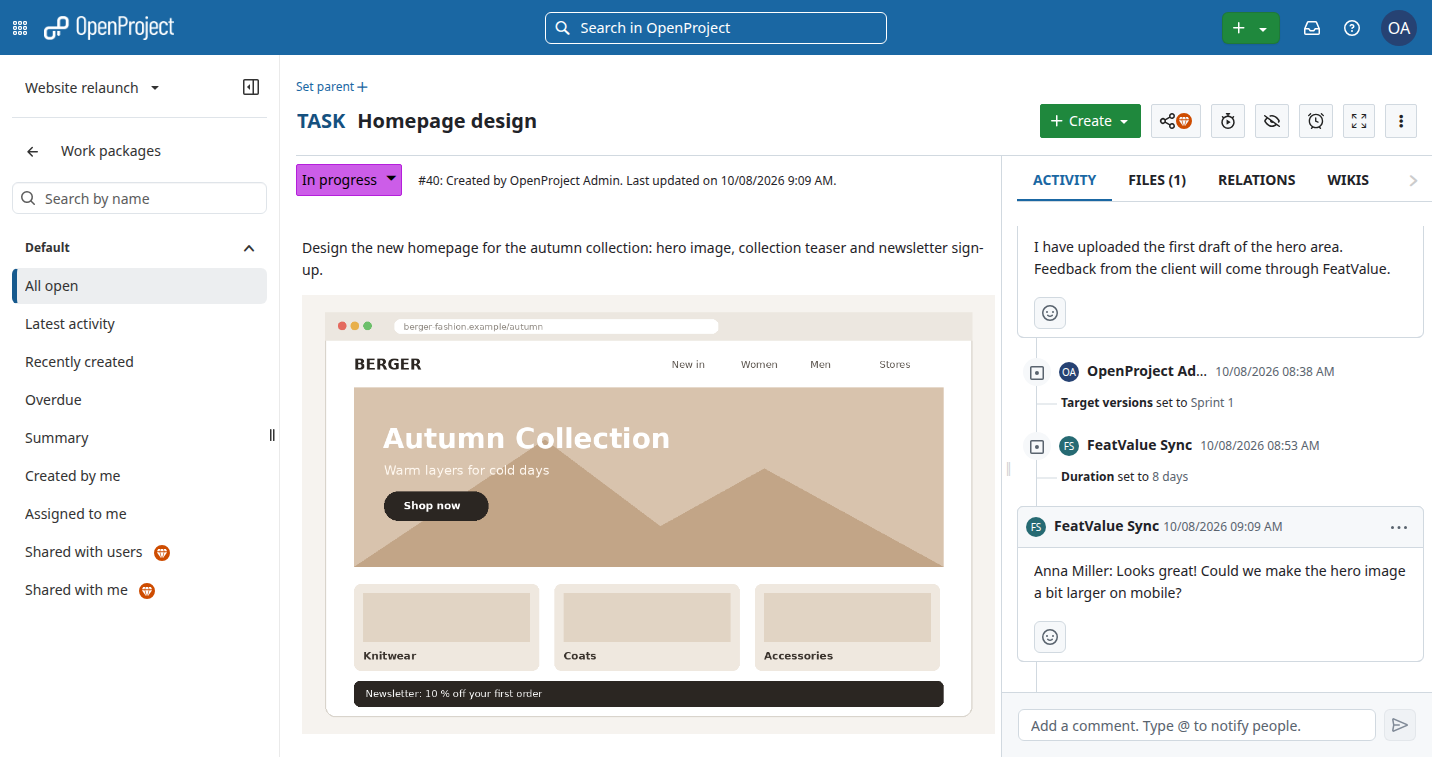The height and width of the screenshot is (757, 1432).
Task: Click the OpenProject logo
Action: point(109,28)
